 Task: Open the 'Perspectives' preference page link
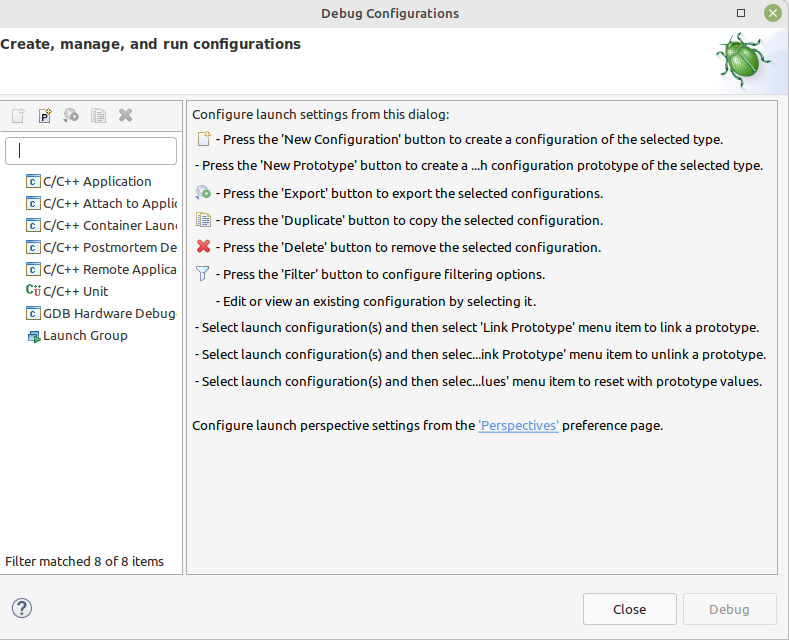coord(518,426)
